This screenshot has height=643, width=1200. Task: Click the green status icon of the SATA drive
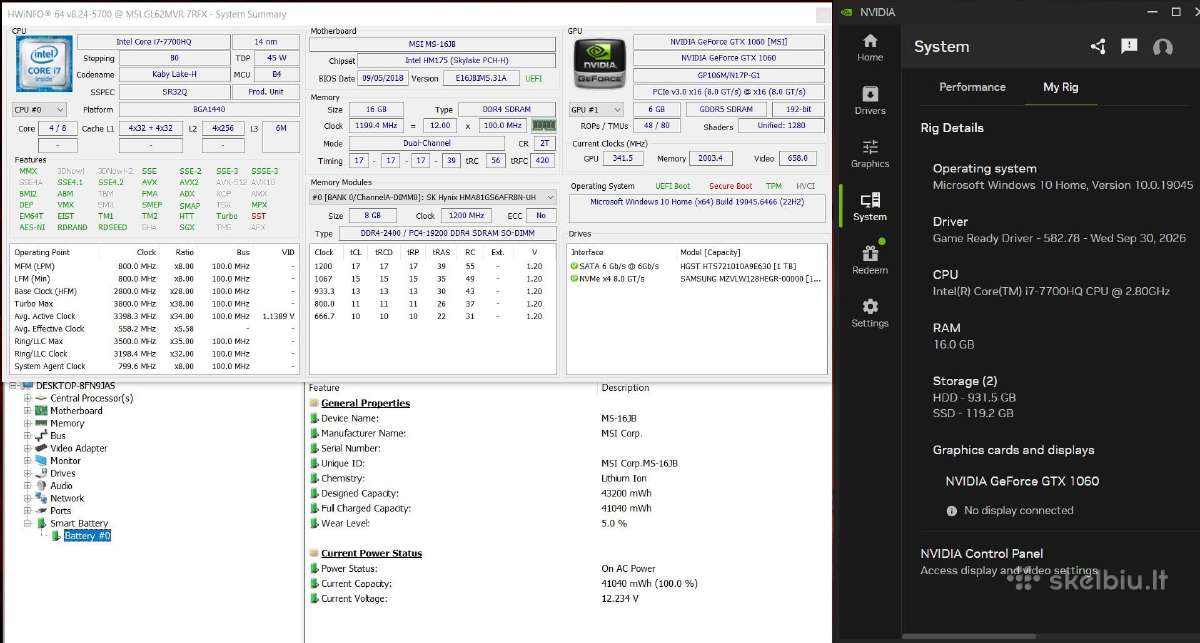tap(574, 266)
